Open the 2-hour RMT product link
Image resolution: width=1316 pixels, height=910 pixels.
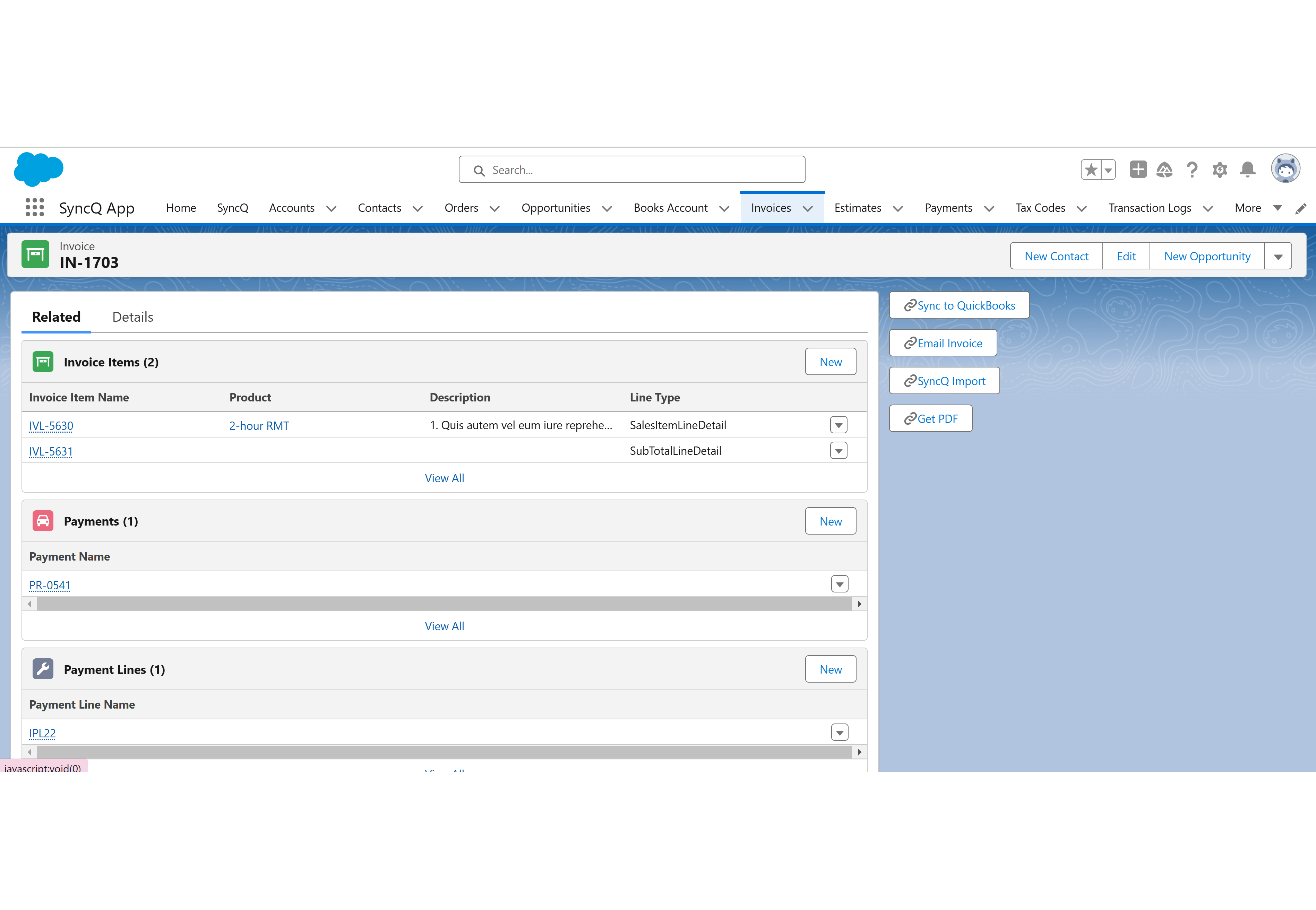click(259, 426)
